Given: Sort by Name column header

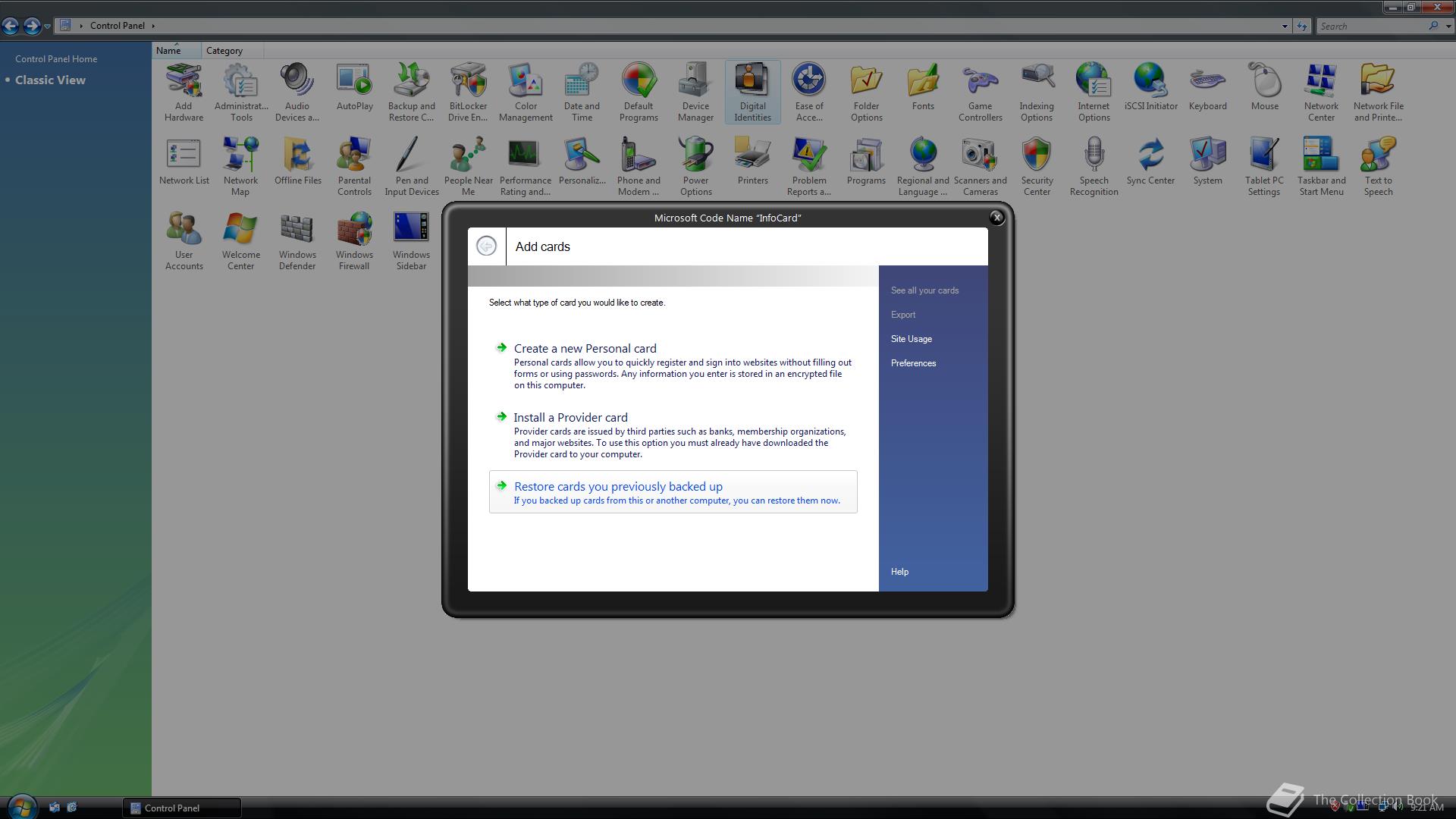Looking at the screenshot, I should (177, 51).
